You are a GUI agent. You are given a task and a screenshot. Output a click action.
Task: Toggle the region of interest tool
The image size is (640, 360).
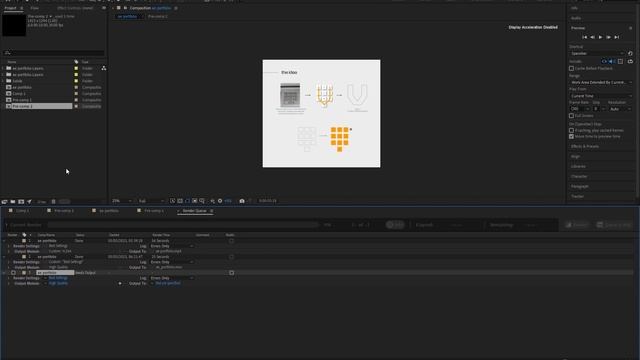tap(195, 201)
